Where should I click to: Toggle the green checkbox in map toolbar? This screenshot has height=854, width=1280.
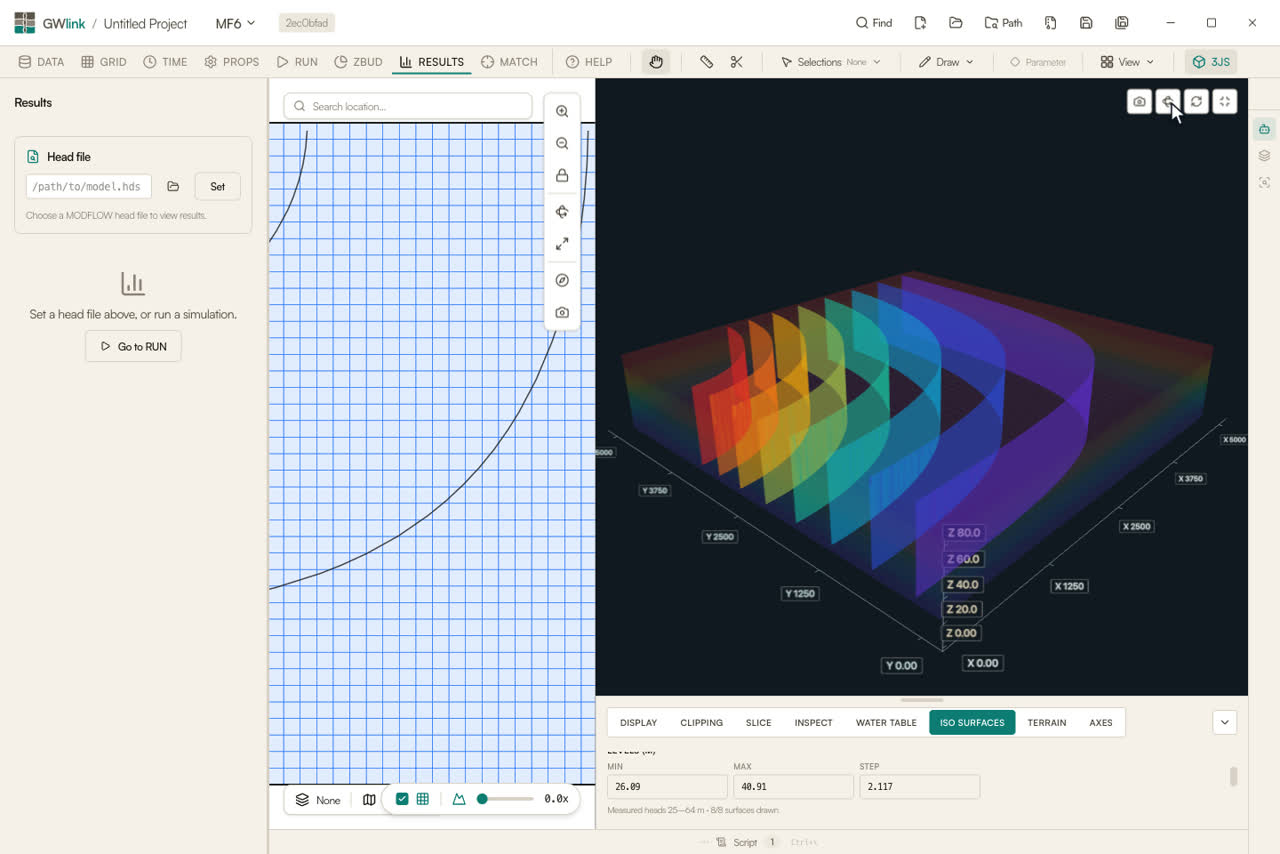point(402,799)
